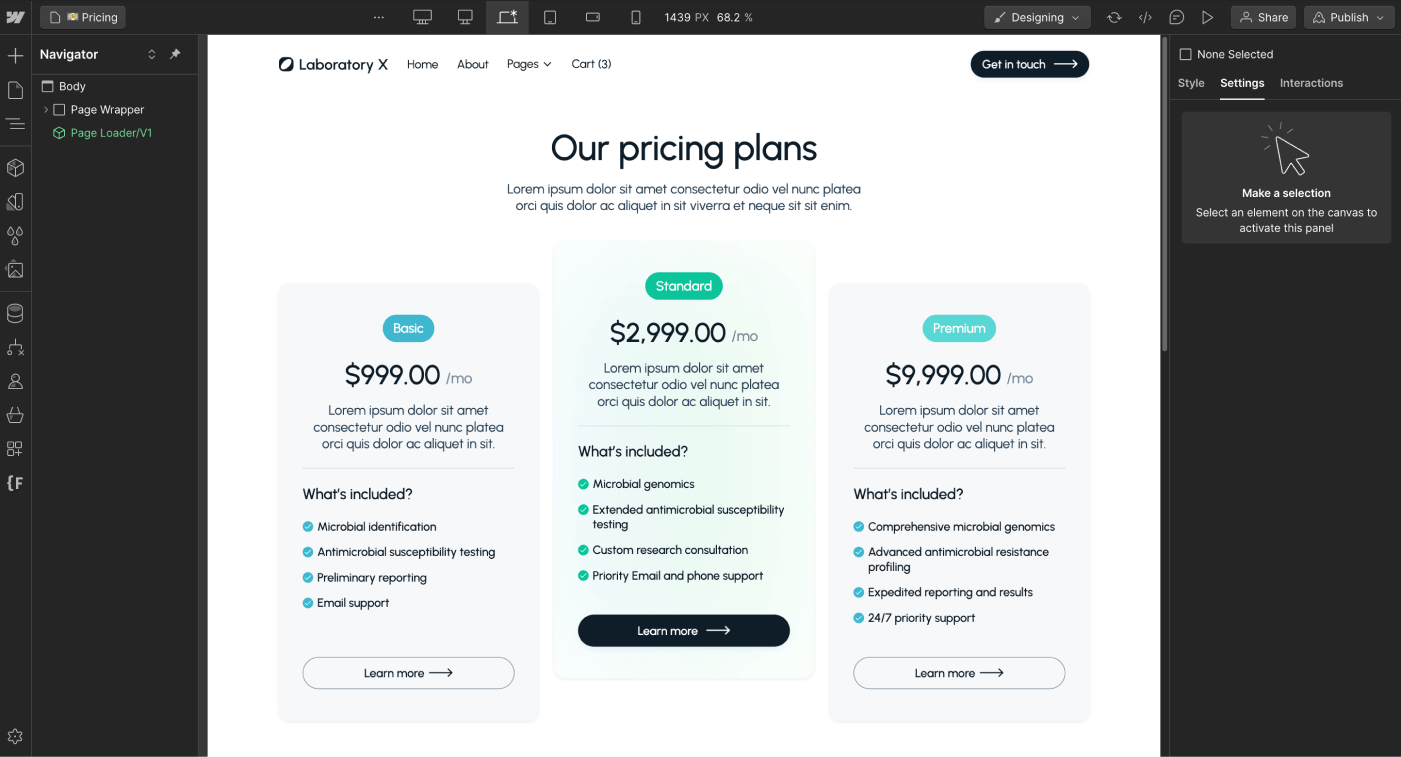Open the CMS Collections panel
Screen dimensions: 1401x757
click(x=15, y=312)
